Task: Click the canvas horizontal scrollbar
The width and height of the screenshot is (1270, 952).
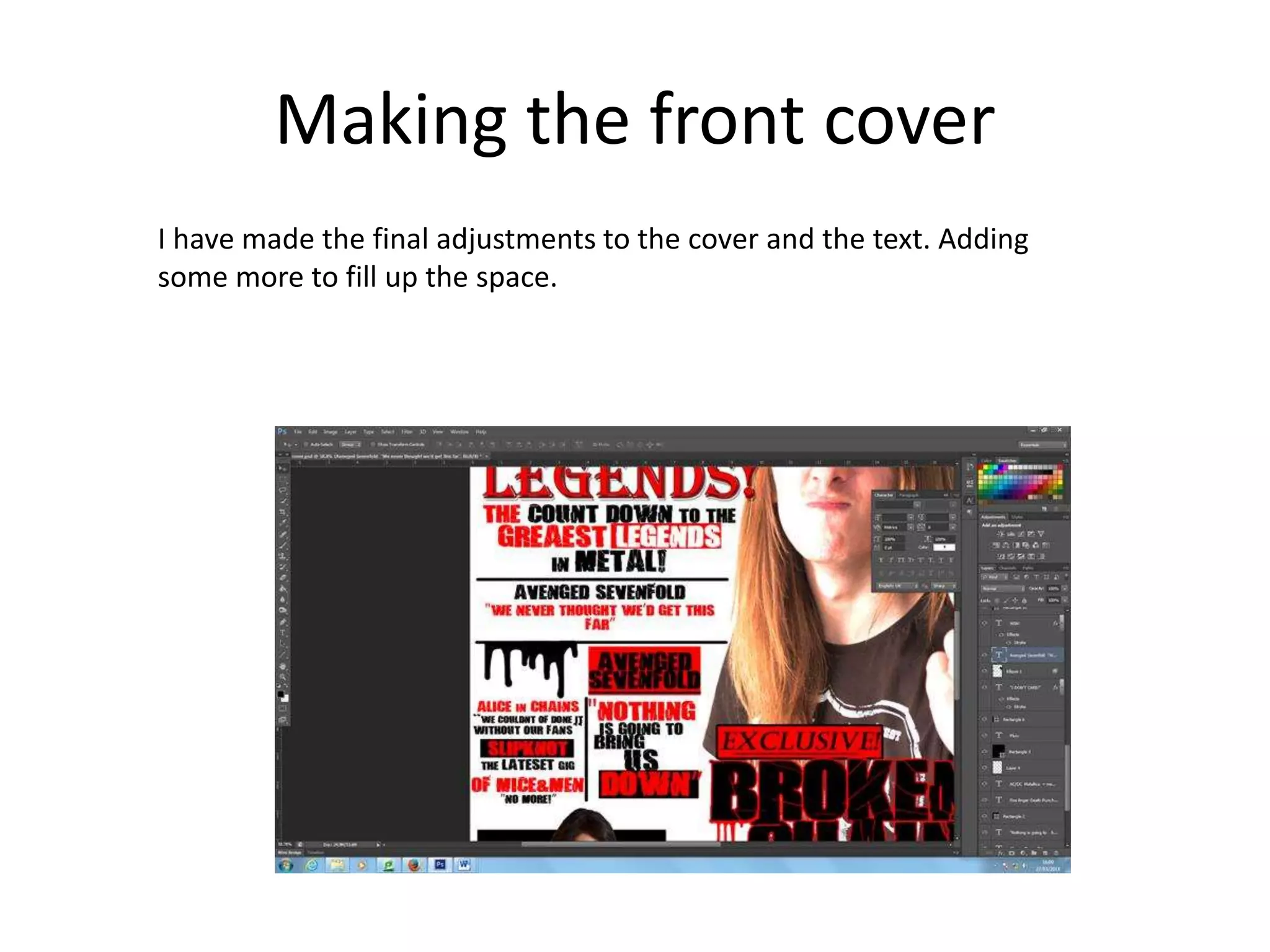Action: click(x=620, y=844)
